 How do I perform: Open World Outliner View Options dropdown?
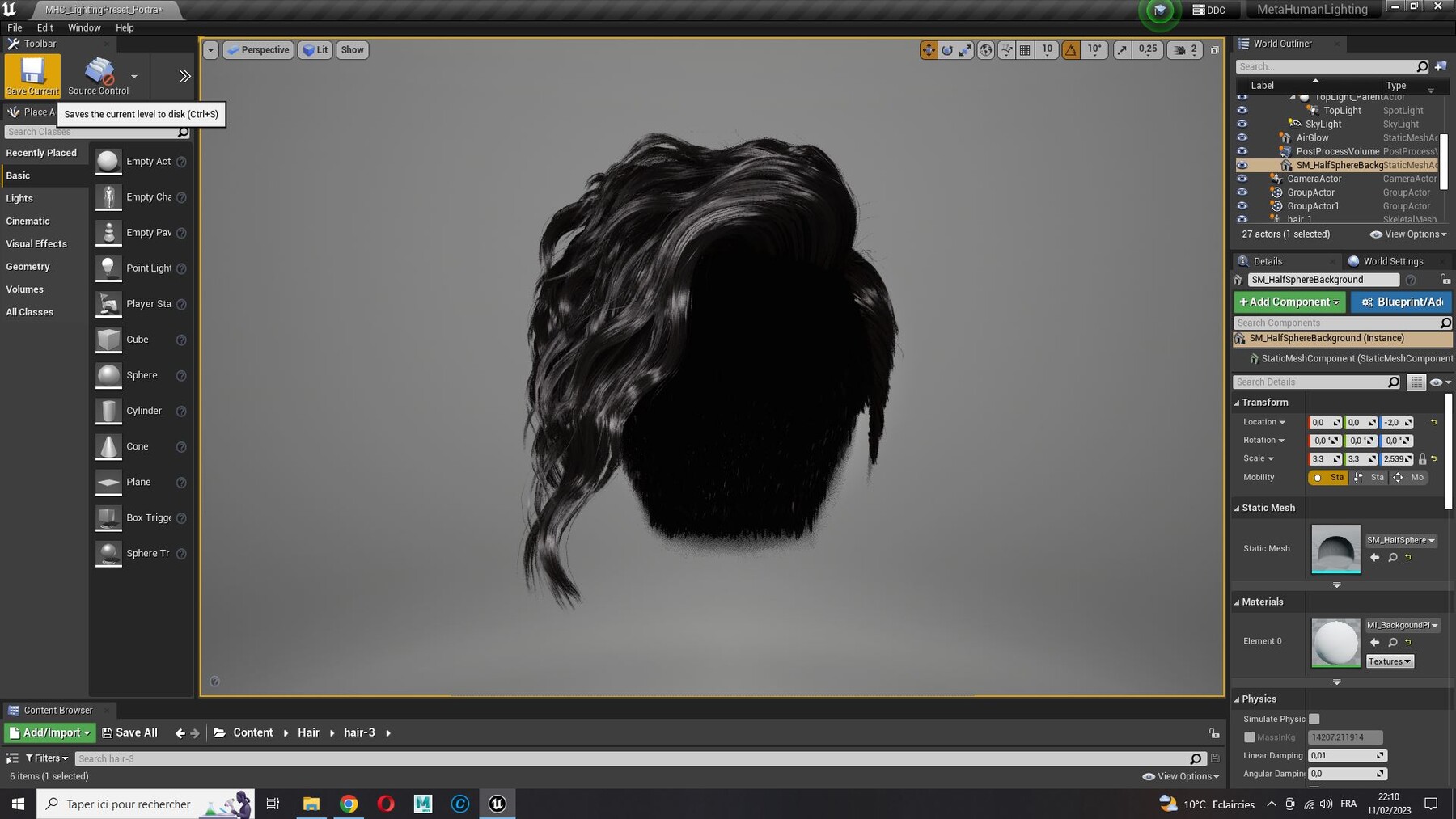click(1408, 234)
